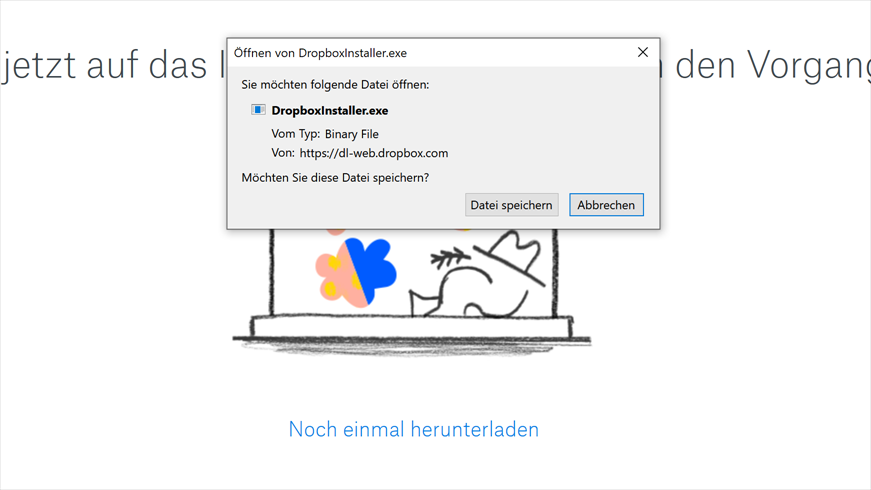Click the Vom Typ label in dialog
Viewport: 871px width, 490px height.
coord(296,134)
